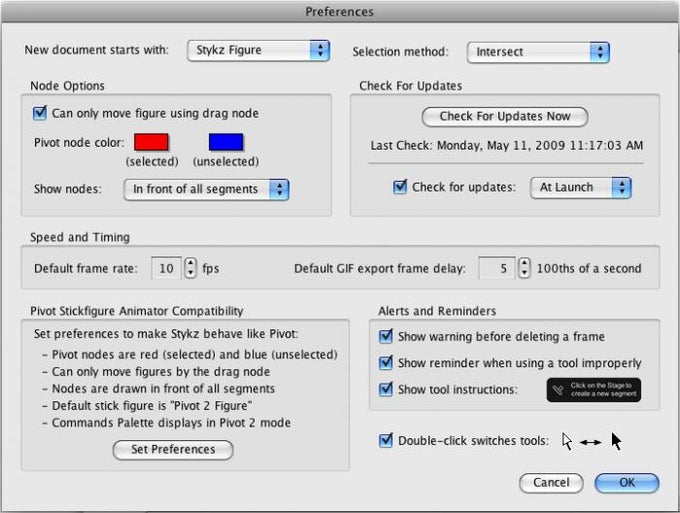This screenshot has height=513, width=680.
Task: Uncheck 'Show warning before deleting a frame'
Action: (386, 337)
